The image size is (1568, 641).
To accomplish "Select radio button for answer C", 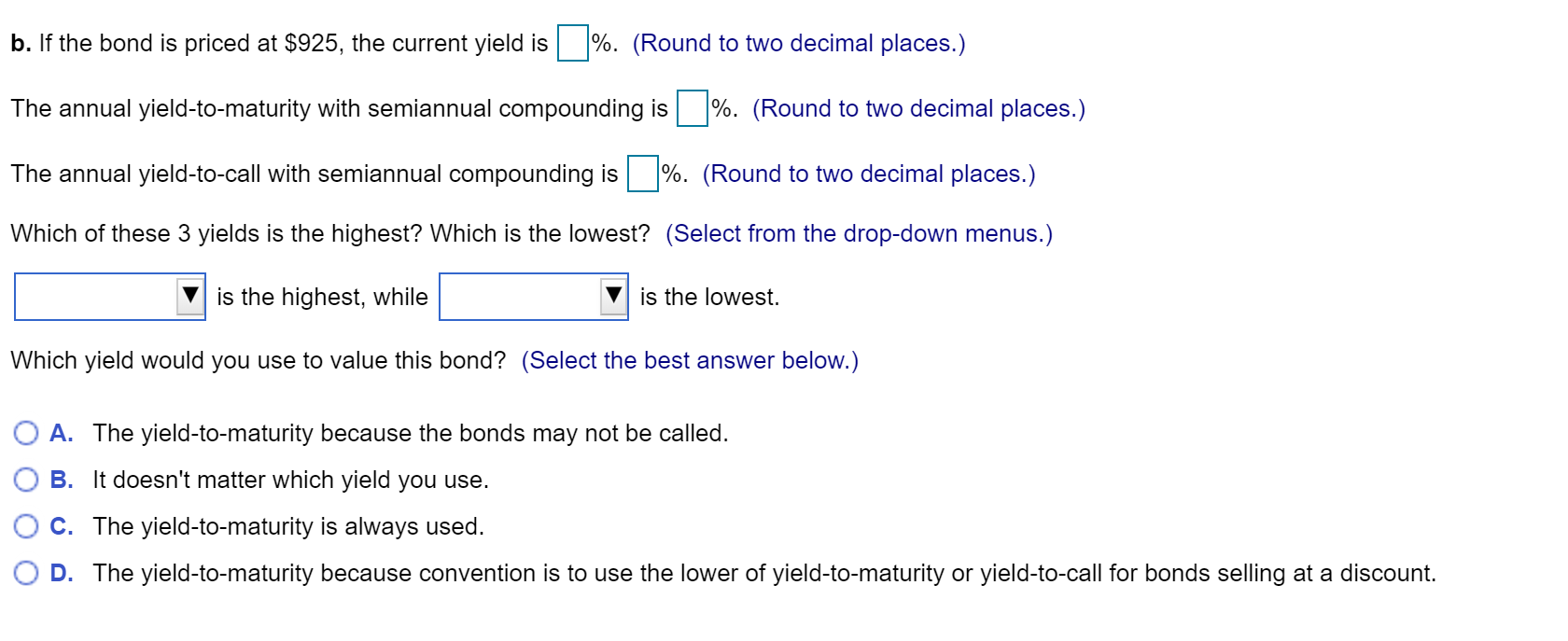I will 25,525.
